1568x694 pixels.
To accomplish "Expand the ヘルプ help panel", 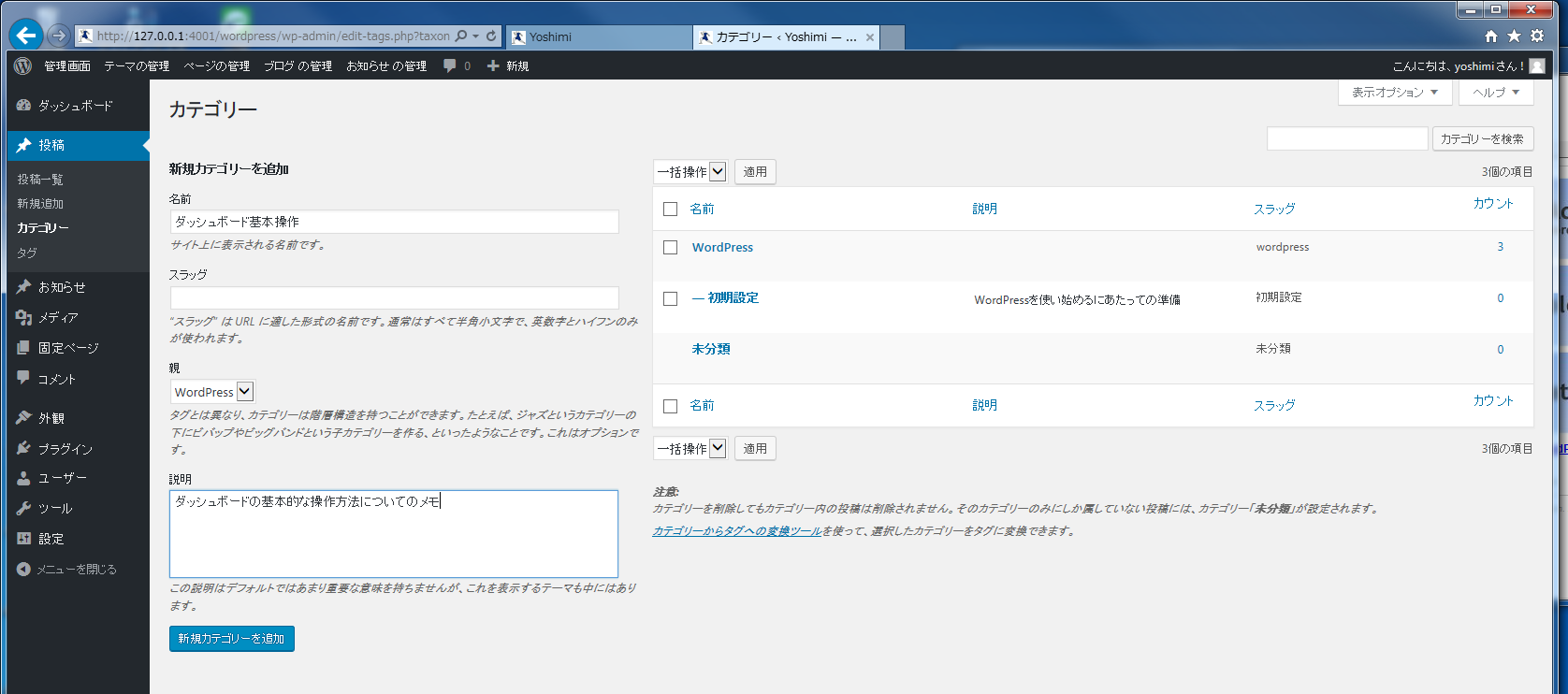I will click(1496, 92).
